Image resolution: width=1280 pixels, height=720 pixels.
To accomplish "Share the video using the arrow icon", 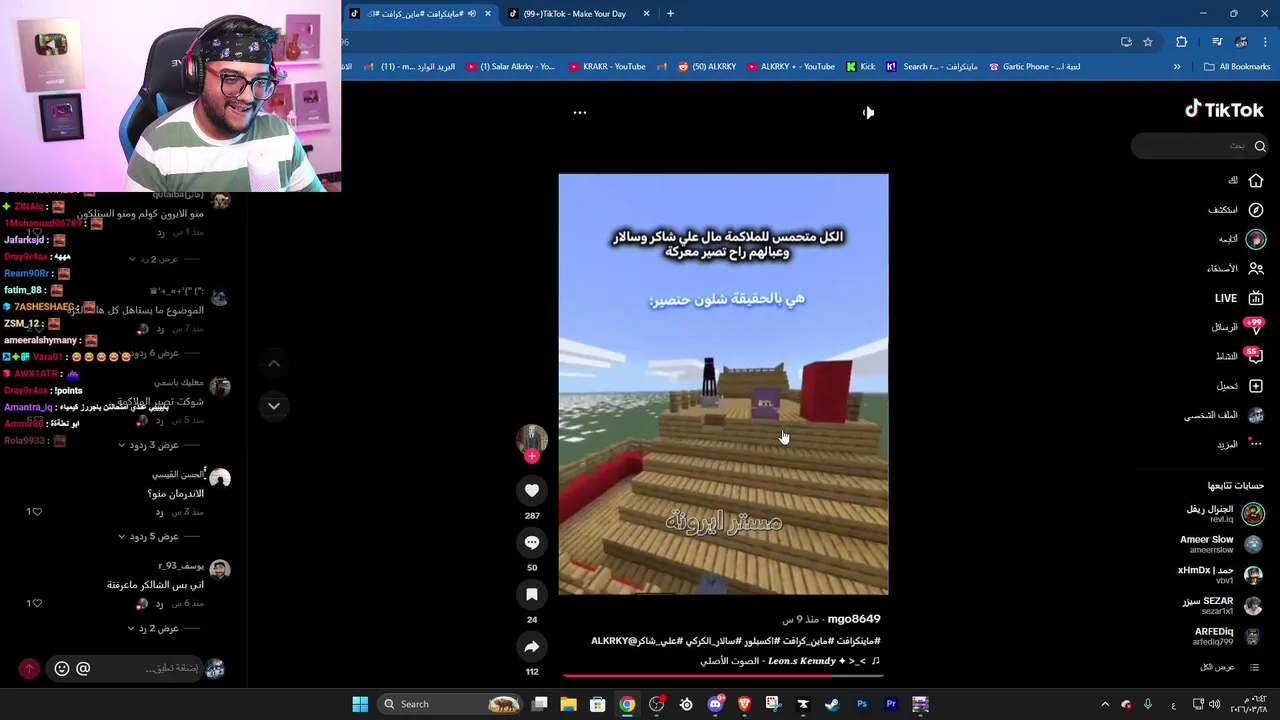I will tap(532, 646).
